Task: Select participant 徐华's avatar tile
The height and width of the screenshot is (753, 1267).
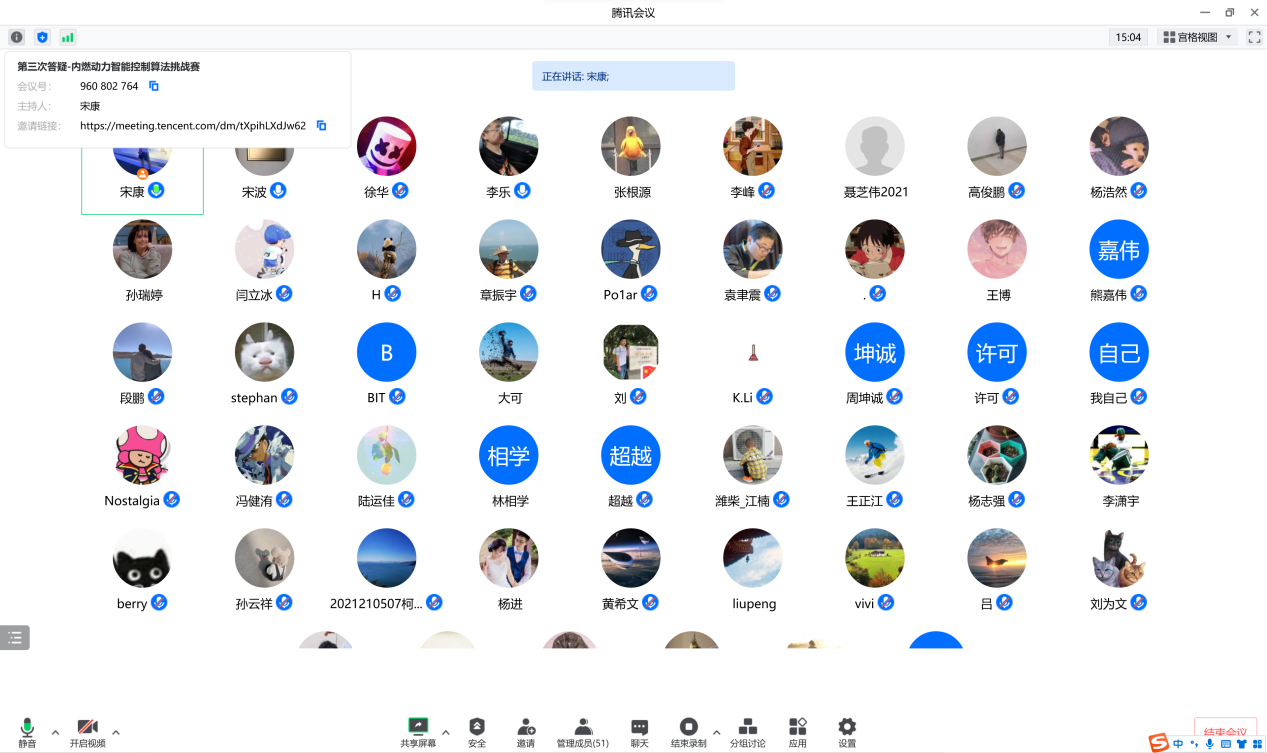Action: 386,147
